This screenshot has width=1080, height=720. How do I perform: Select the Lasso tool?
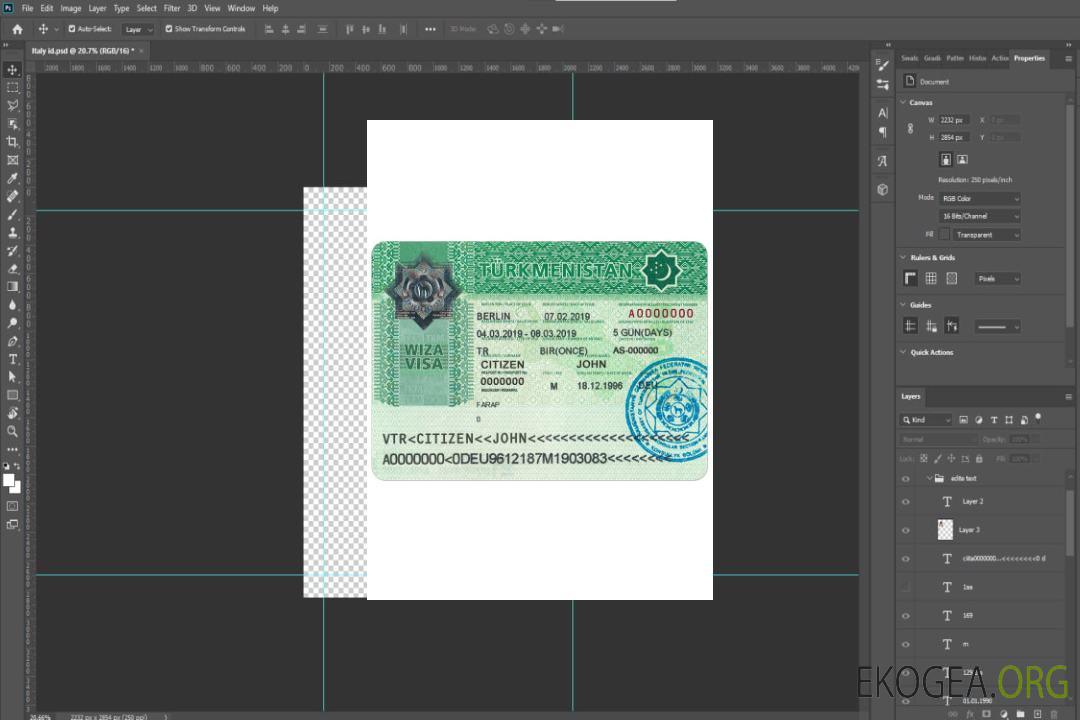[12, 105]
